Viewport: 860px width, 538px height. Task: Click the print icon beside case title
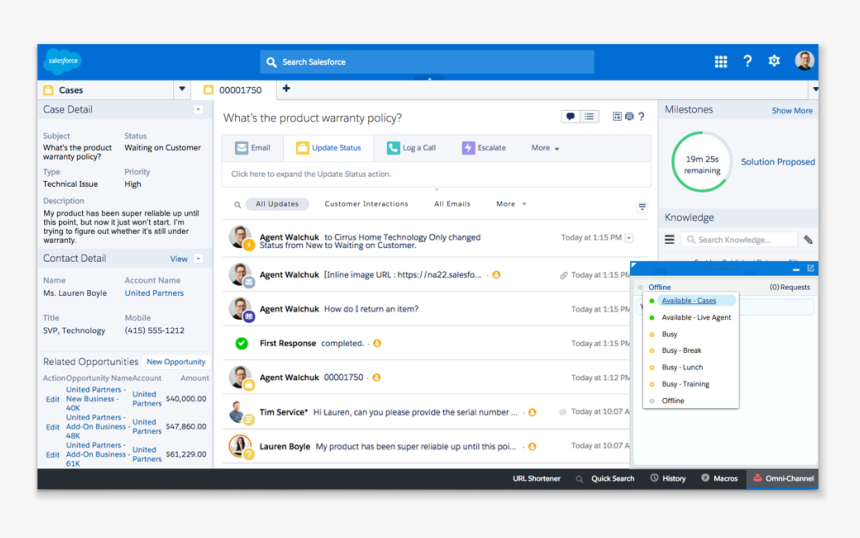pyautogui.click(x=629, y=117)
